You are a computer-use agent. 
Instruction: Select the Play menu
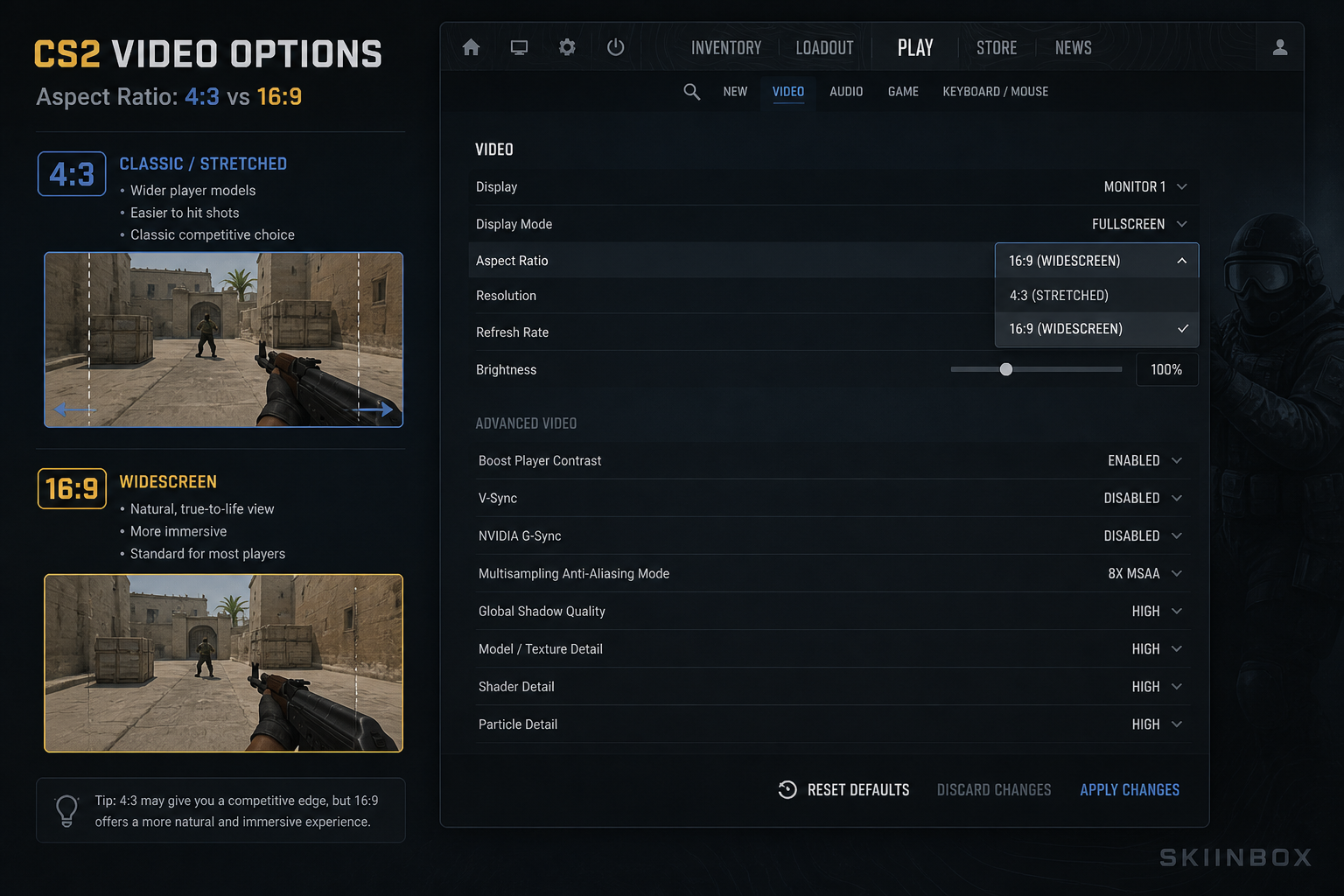[915, 48]
